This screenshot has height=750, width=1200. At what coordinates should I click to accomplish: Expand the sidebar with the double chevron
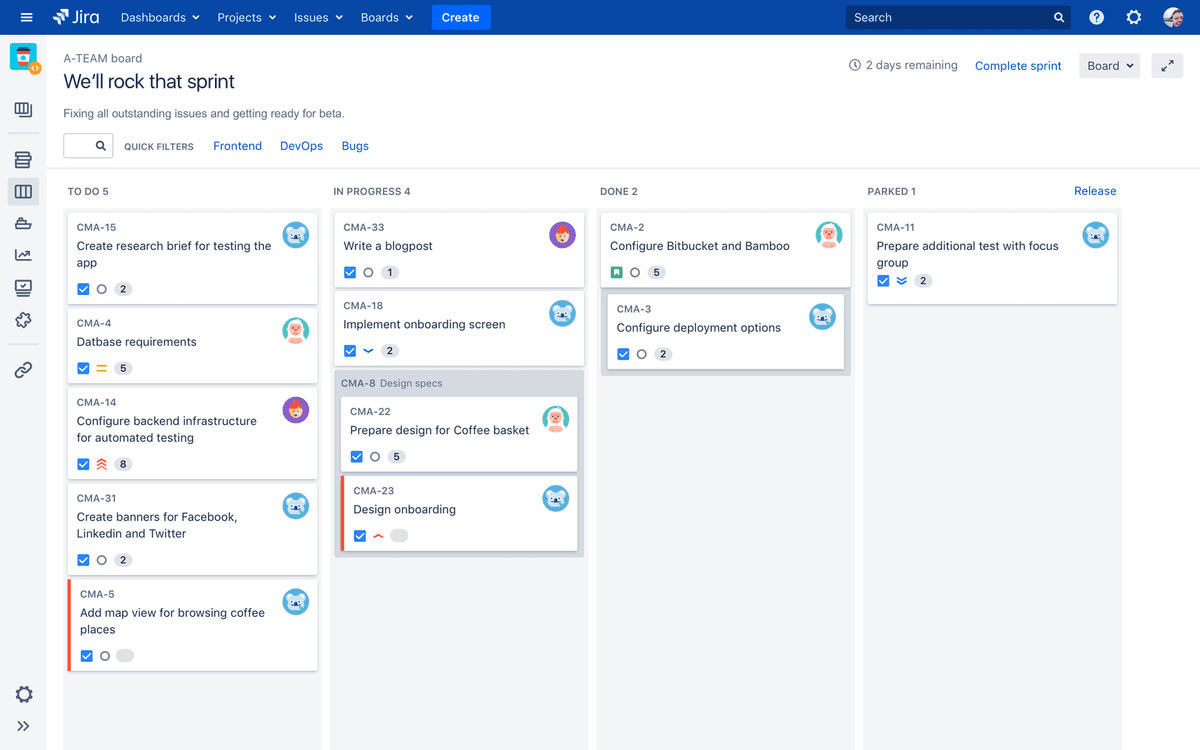[x=23, y=726]
